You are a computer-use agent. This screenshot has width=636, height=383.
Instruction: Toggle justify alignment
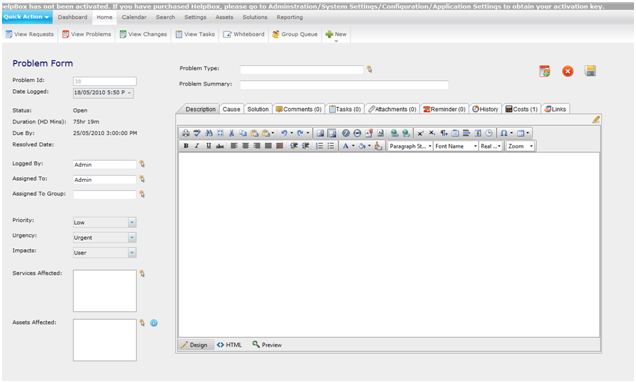268,146
